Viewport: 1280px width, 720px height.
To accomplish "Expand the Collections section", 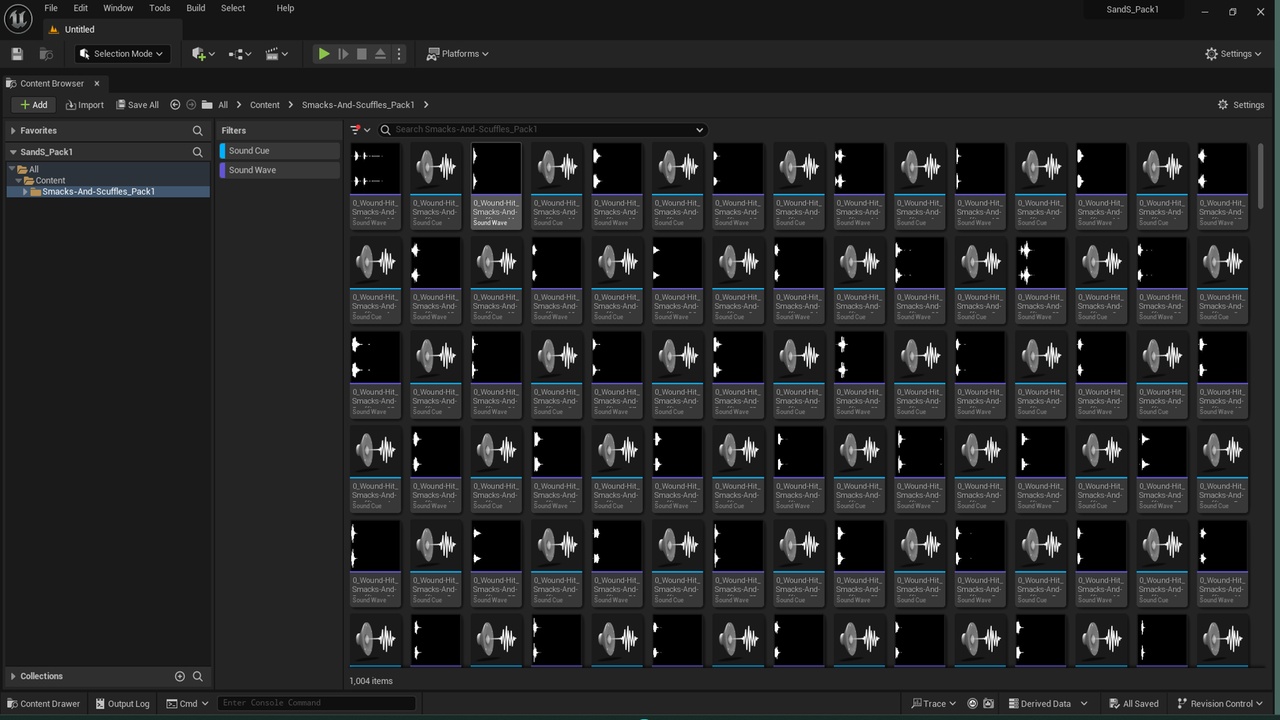I will click(13, 676).
